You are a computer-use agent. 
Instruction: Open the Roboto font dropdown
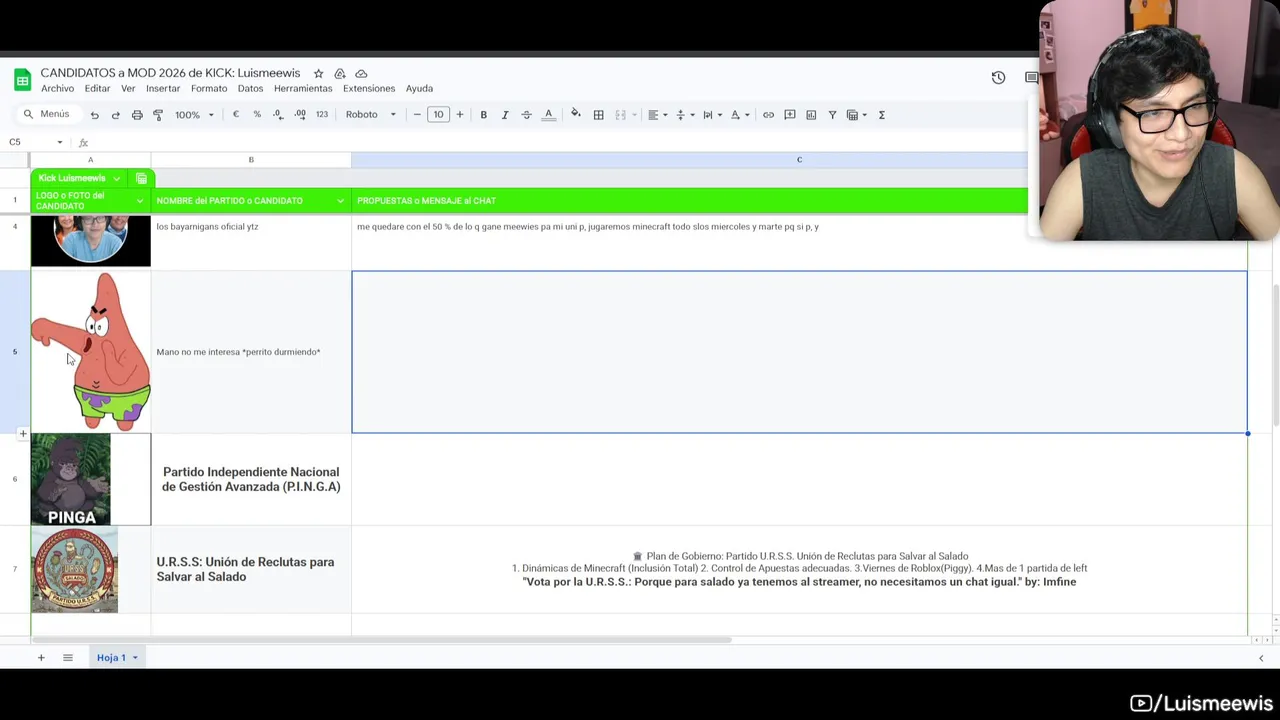pyautogui.click(x=371, y=114)
